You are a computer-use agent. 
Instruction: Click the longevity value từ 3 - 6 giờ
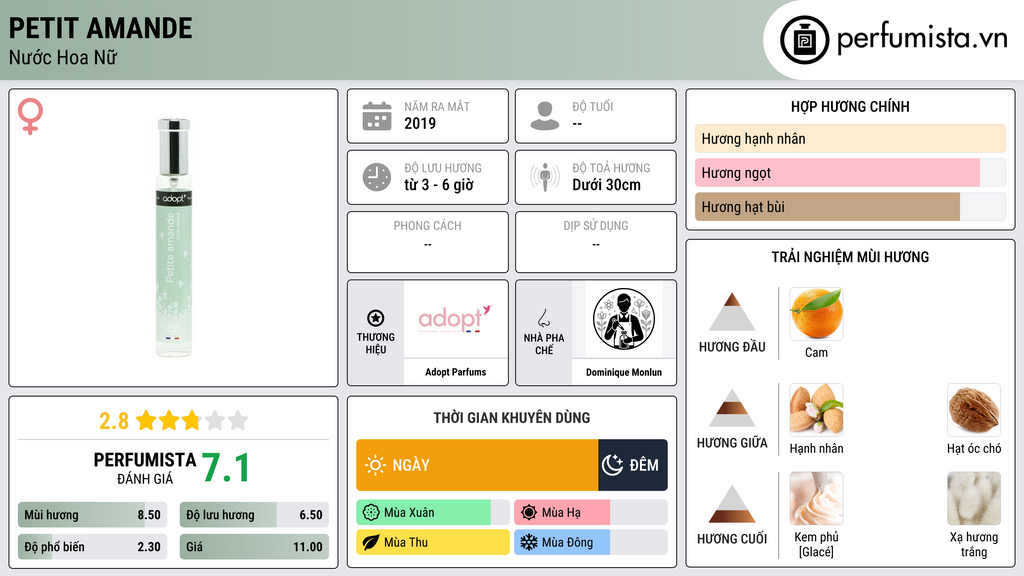tap(439, 185)
